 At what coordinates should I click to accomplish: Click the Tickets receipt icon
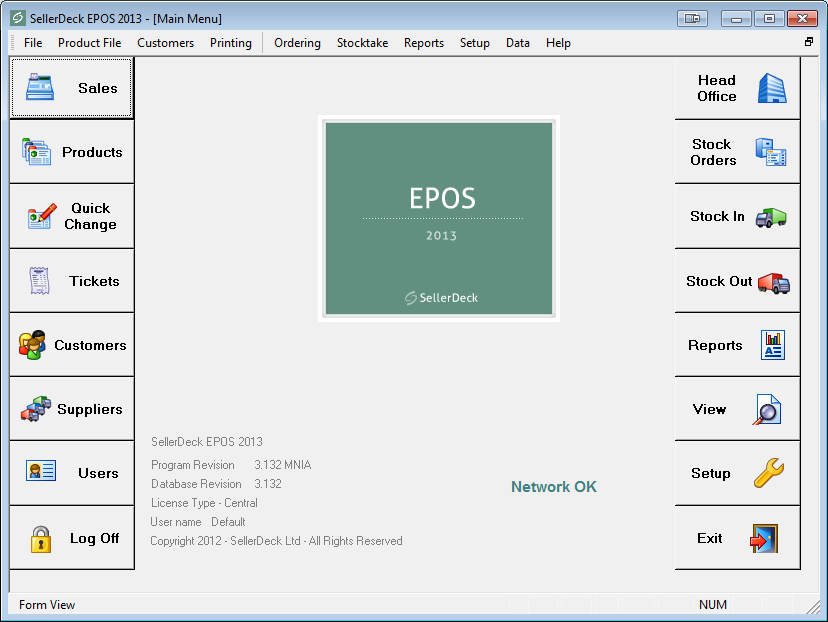(40, 281)
